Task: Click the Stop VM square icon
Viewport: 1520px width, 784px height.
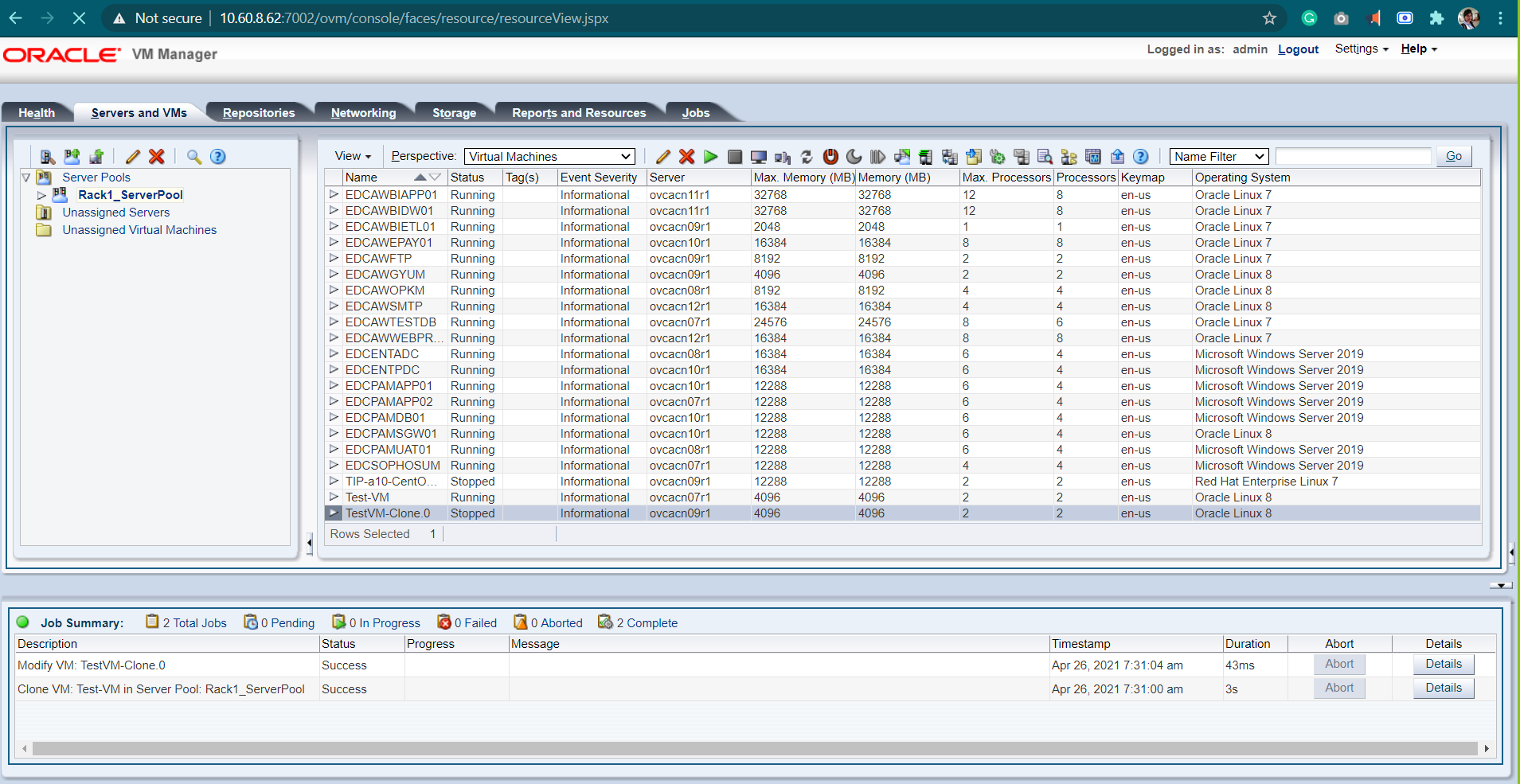Action: 735,157
